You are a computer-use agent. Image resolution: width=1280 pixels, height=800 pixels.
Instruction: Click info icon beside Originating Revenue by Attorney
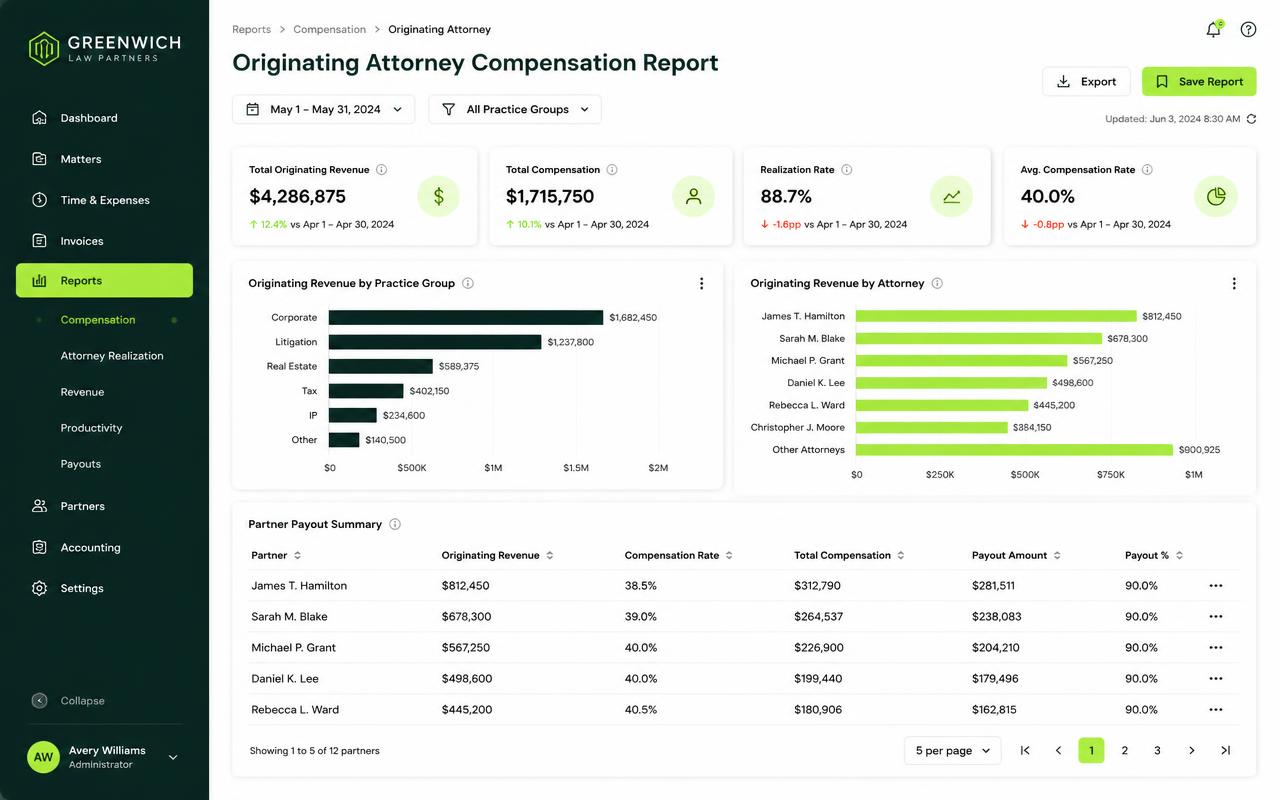(x=937, y=283)
